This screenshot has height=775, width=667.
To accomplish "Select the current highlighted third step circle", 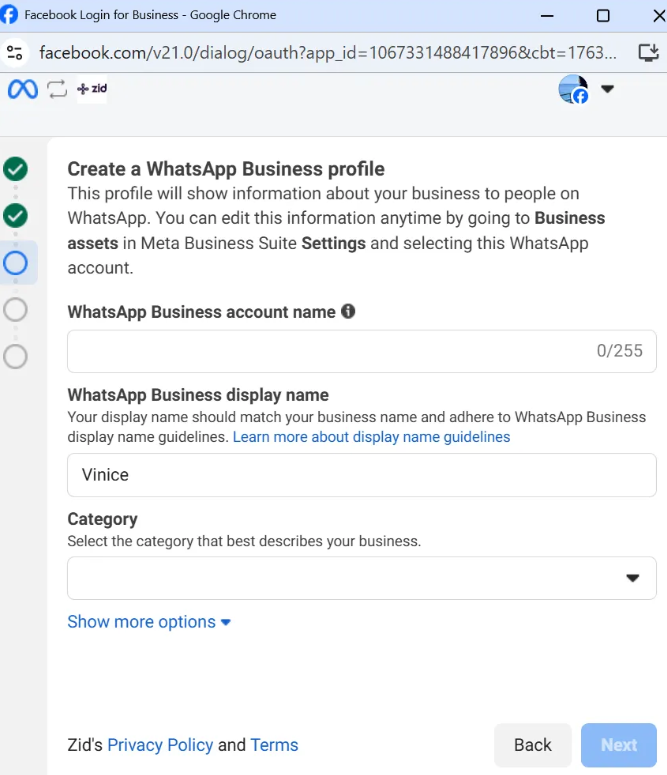I will coord(16,263).
